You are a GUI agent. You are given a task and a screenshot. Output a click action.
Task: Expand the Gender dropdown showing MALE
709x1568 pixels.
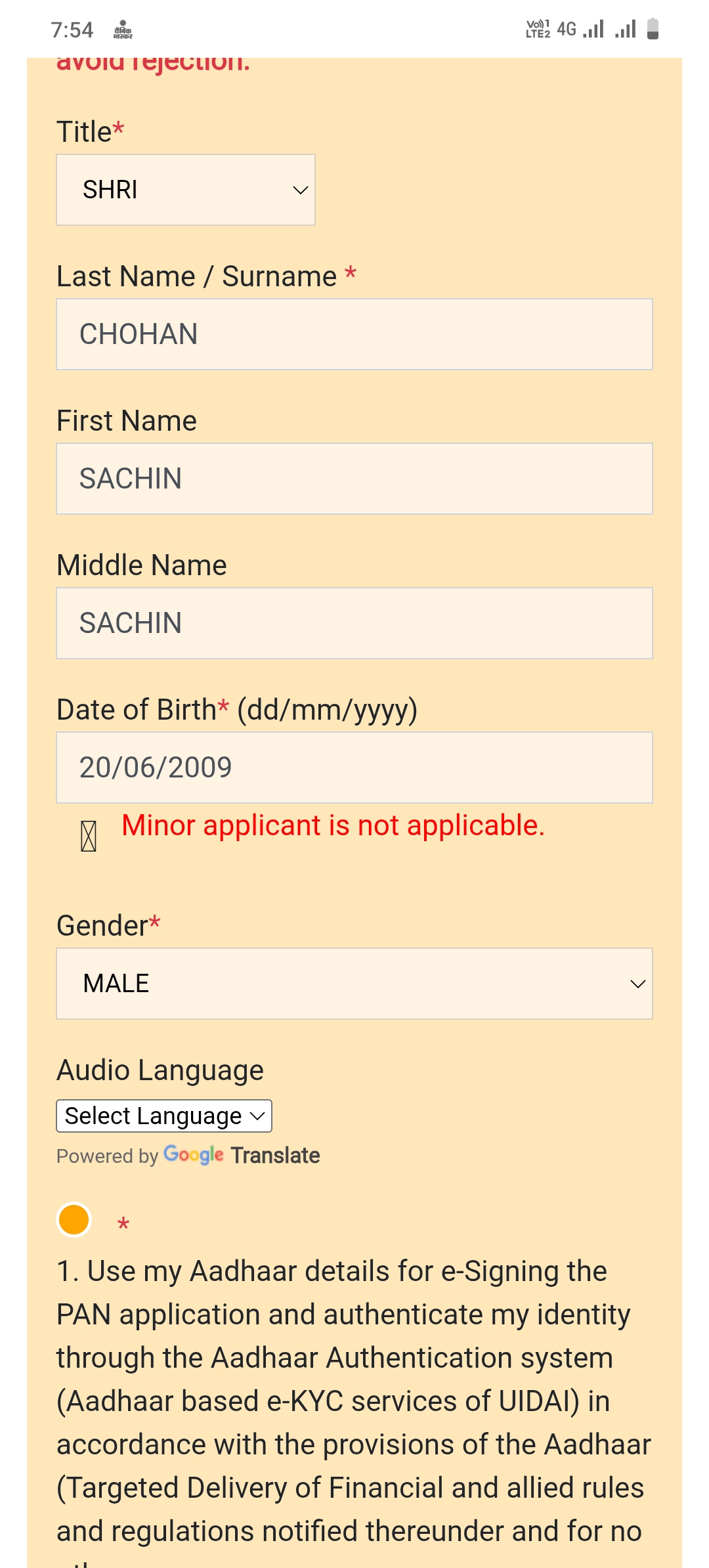click(x=354, y=984)
